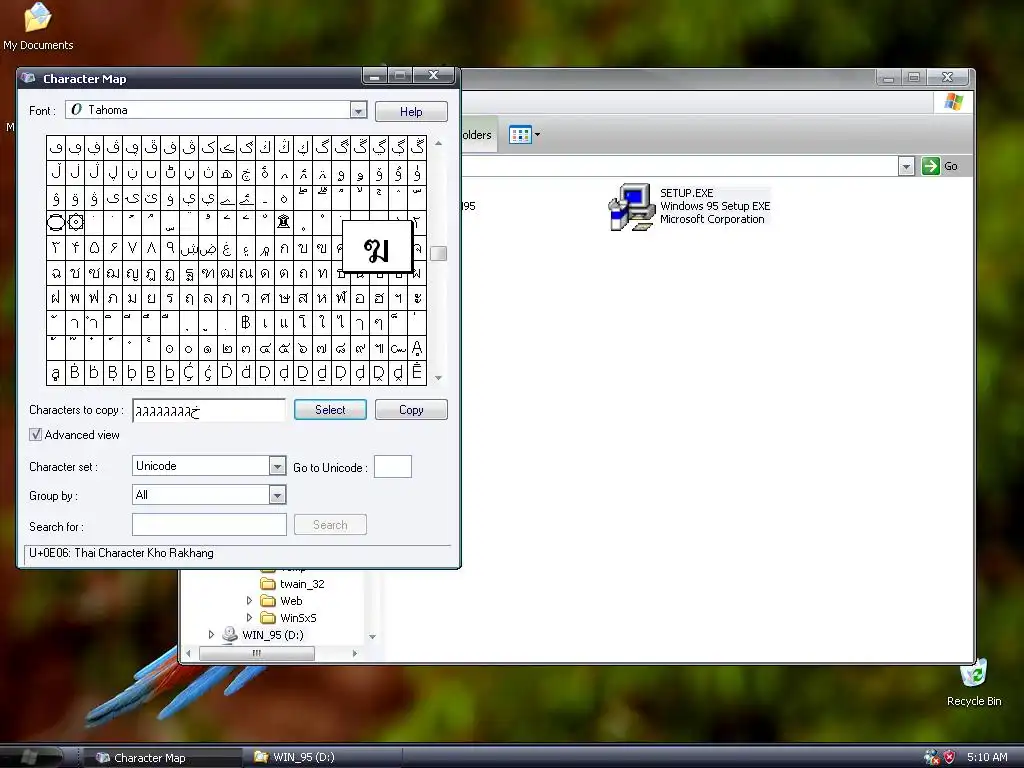The width and height of the screenshot is (1024, 768).
Task: Switch to Character Map taskbar button
Action: tap(161, 758)
